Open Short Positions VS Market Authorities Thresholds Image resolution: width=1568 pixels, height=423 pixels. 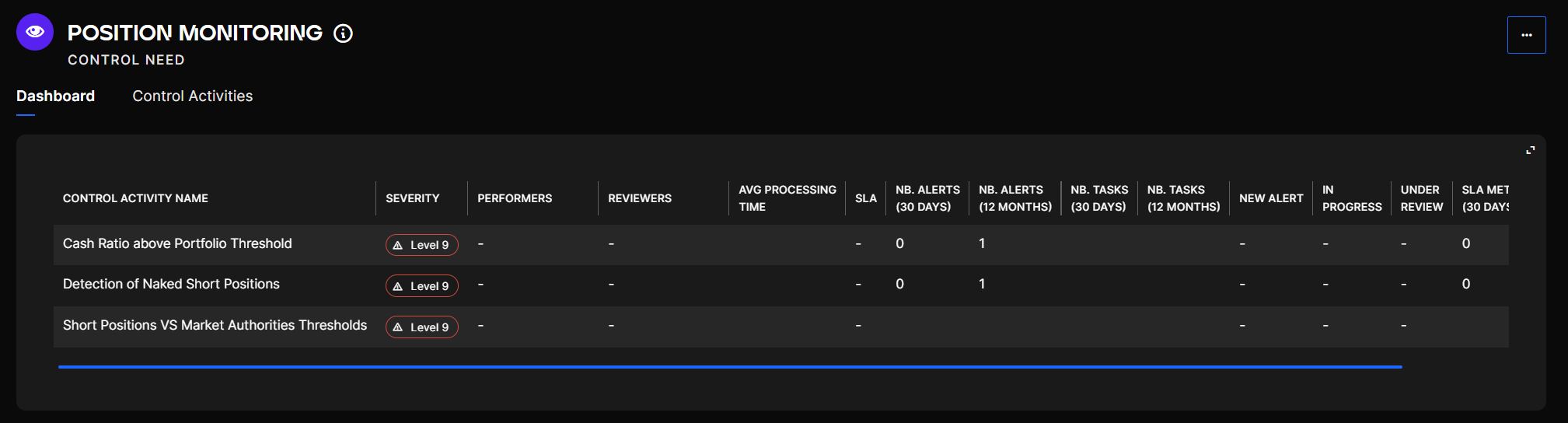coord(215,325)
